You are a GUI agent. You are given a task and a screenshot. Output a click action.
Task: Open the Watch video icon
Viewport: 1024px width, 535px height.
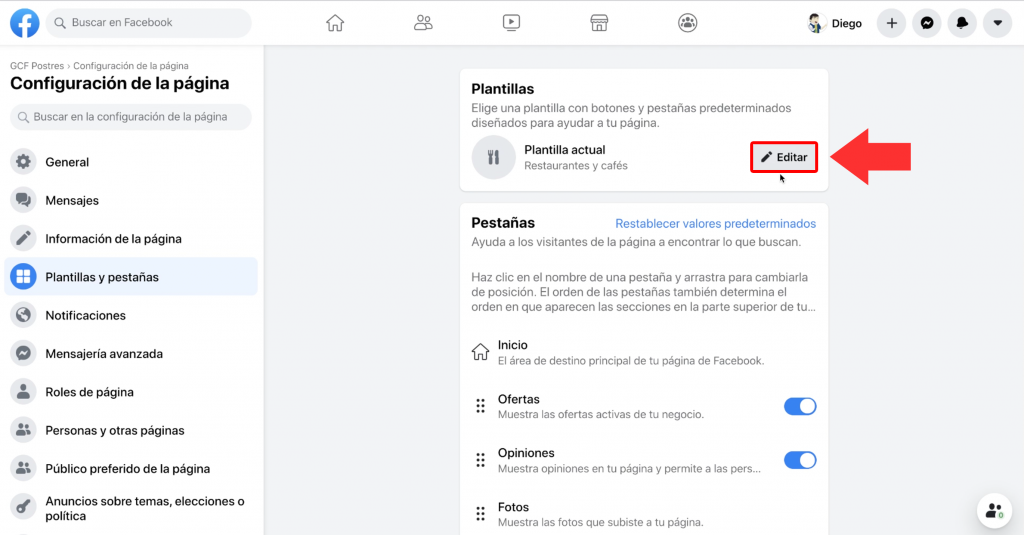coord(511,23)
